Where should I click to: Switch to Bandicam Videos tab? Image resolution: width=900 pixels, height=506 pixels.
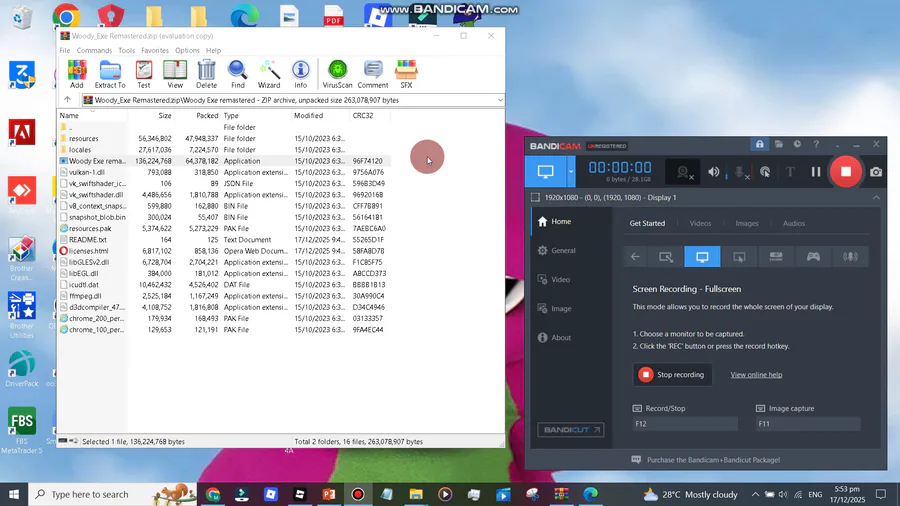700,223
